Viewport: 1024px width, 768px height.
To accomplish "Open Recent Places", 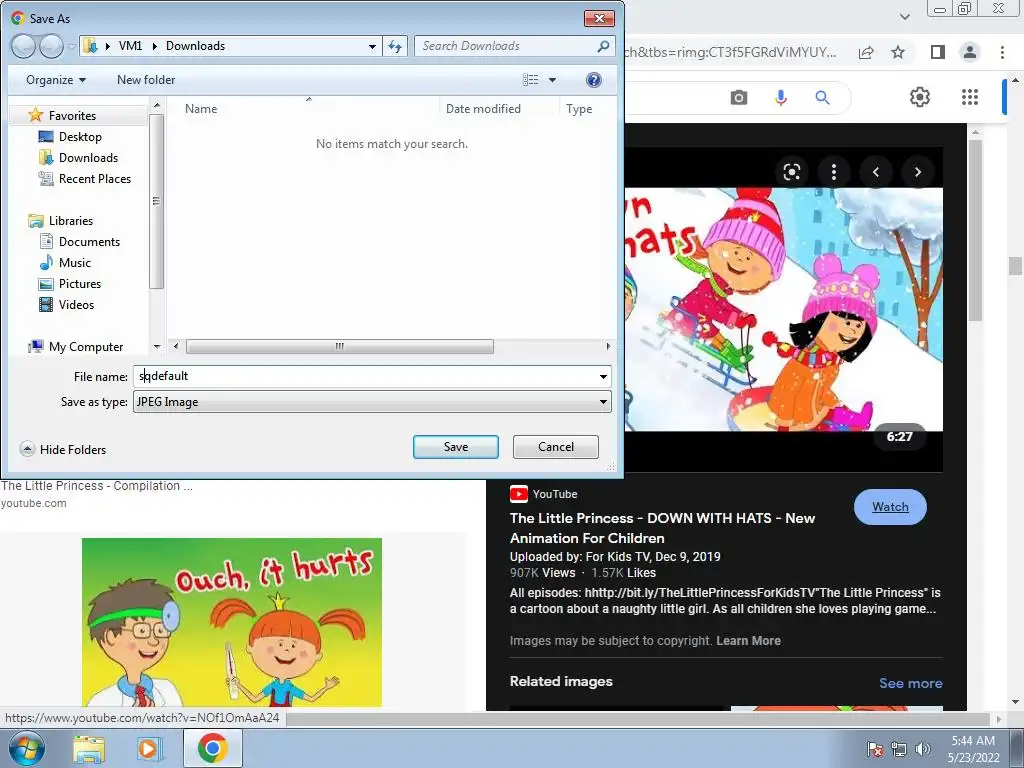I will [x=95, y=178].
